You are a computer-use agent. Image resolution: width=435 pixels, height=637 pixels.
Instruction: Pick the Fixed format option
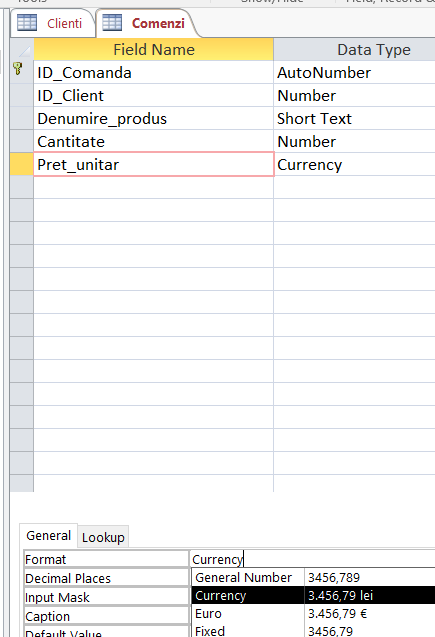(x=313, y=631)
